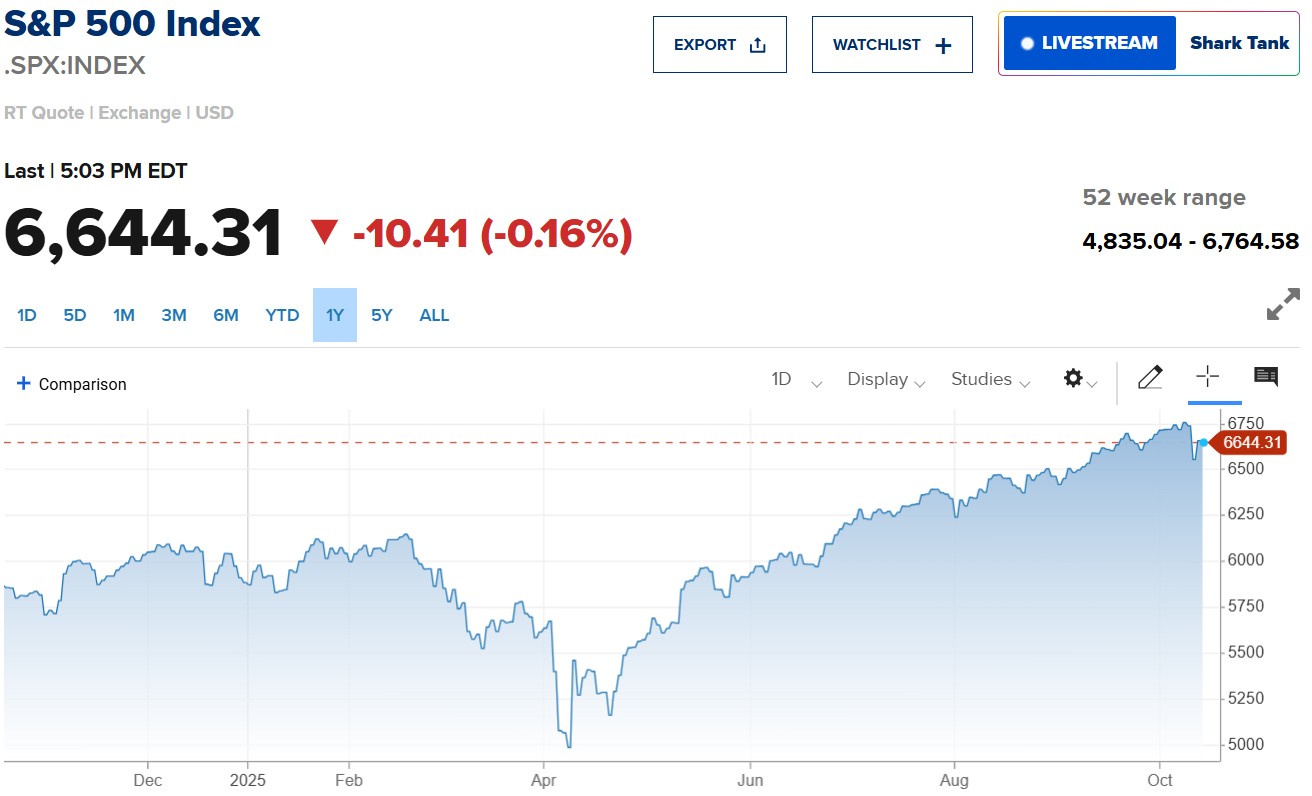This screenshot has width=1312, height=796.
Task: Click the plus icon beside Comparison
Action: point(24,383)
